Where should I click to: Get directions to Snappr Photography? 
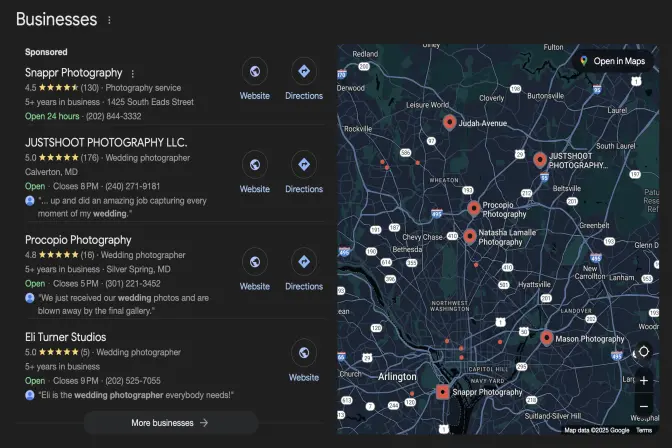pos(304,71)
